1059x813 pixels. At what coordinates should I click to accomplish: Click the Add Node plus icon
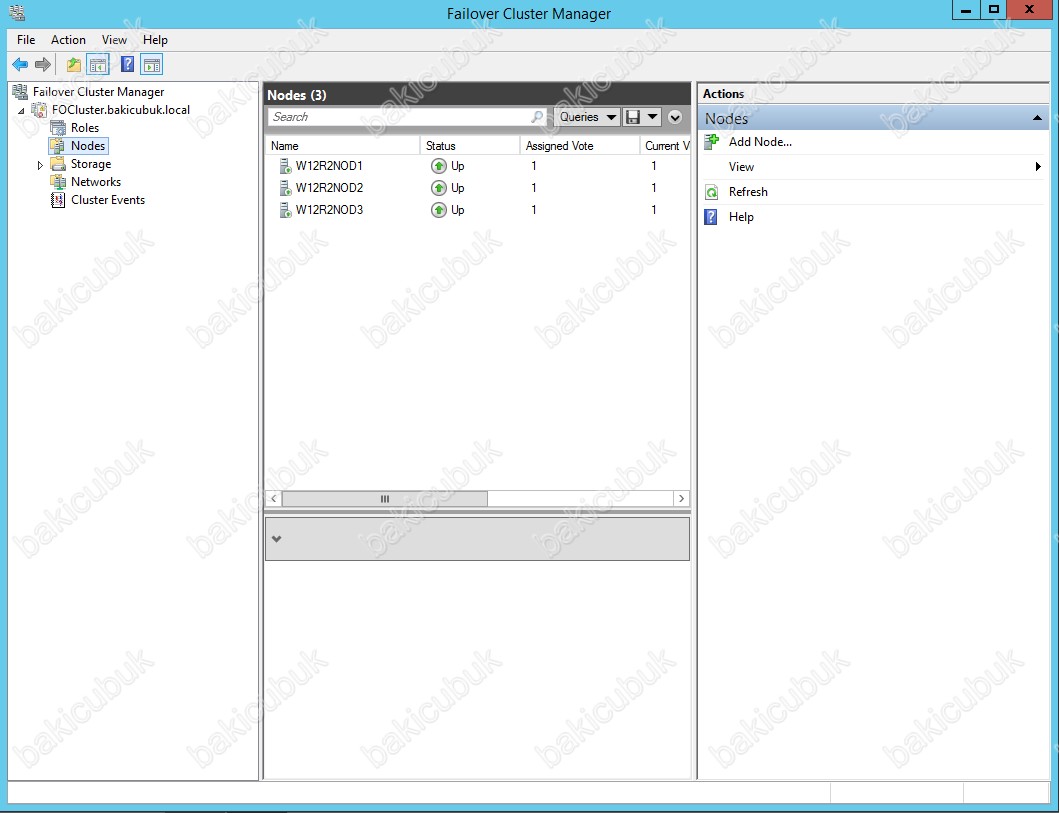[x=712, y=142]
